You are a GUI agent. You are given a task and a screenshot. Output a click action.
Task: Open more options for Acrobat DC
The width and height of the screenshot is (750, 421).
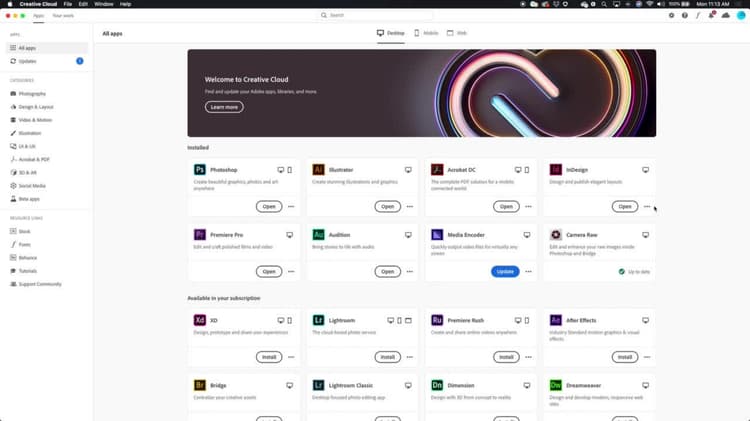tap(529, 207)
